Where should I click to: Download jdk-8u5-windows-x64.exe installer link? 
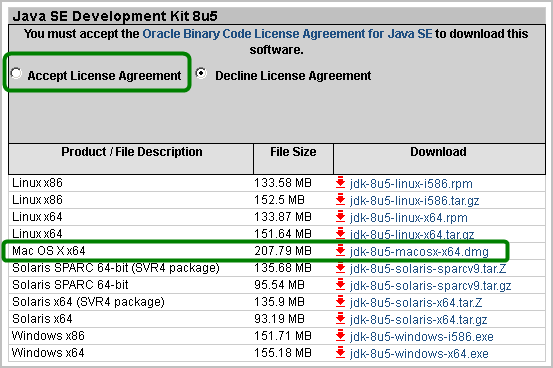click(x=419, y=354)
